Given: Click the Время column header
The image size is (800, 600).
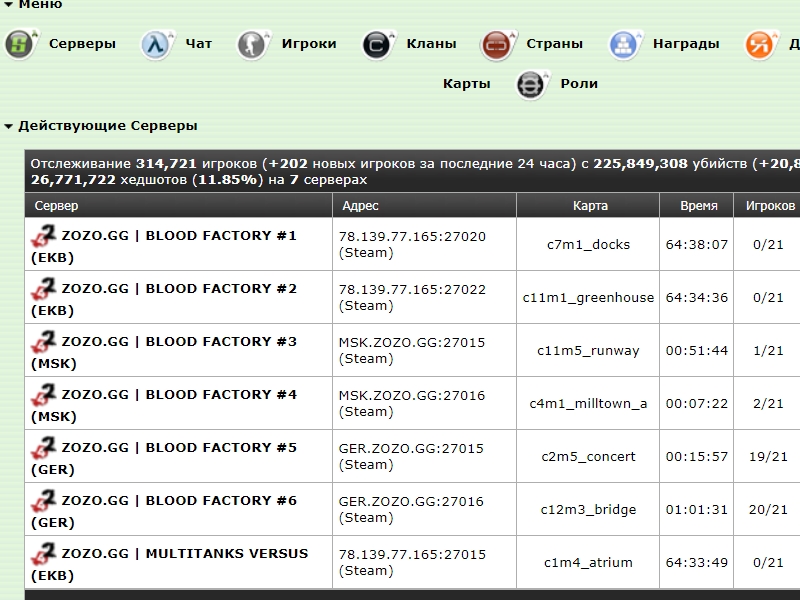Looking at the screenshot, I should click(x=698, y=206).
